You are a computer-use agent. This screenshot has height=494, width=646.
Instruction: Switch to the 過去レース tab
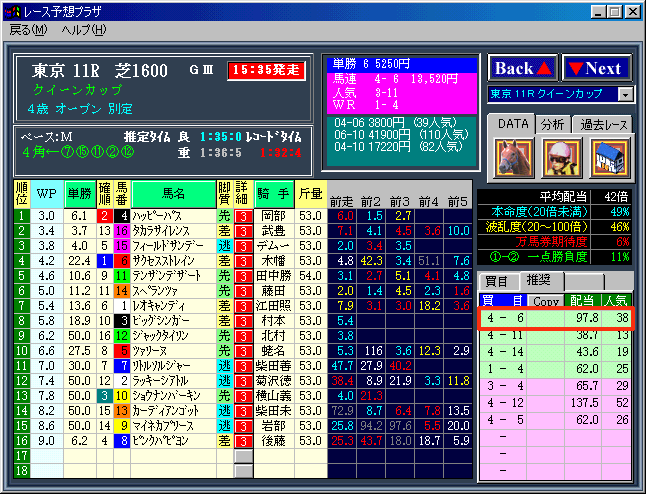[x=603, y=124]
